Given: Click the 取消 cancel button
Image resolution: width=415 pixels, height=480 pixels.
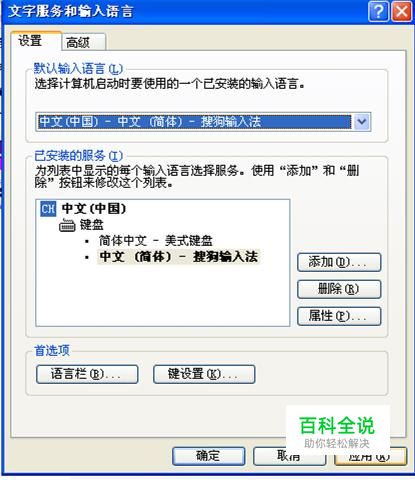Looking at the screenshot, I should pos(289,456).
